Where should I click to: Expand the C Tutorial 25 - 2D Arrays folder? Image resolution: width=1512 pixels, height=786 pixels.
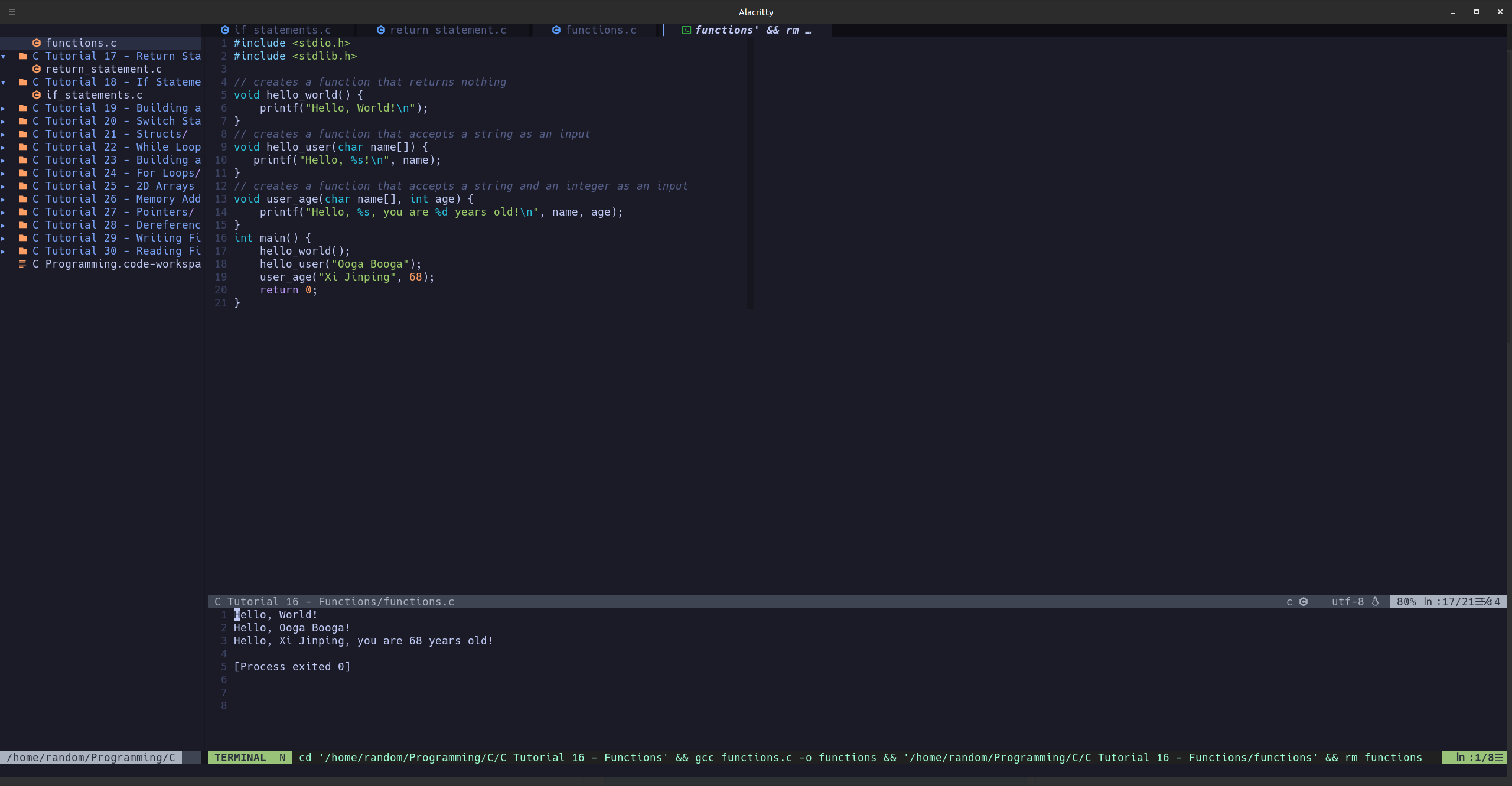tap(4, 186)
